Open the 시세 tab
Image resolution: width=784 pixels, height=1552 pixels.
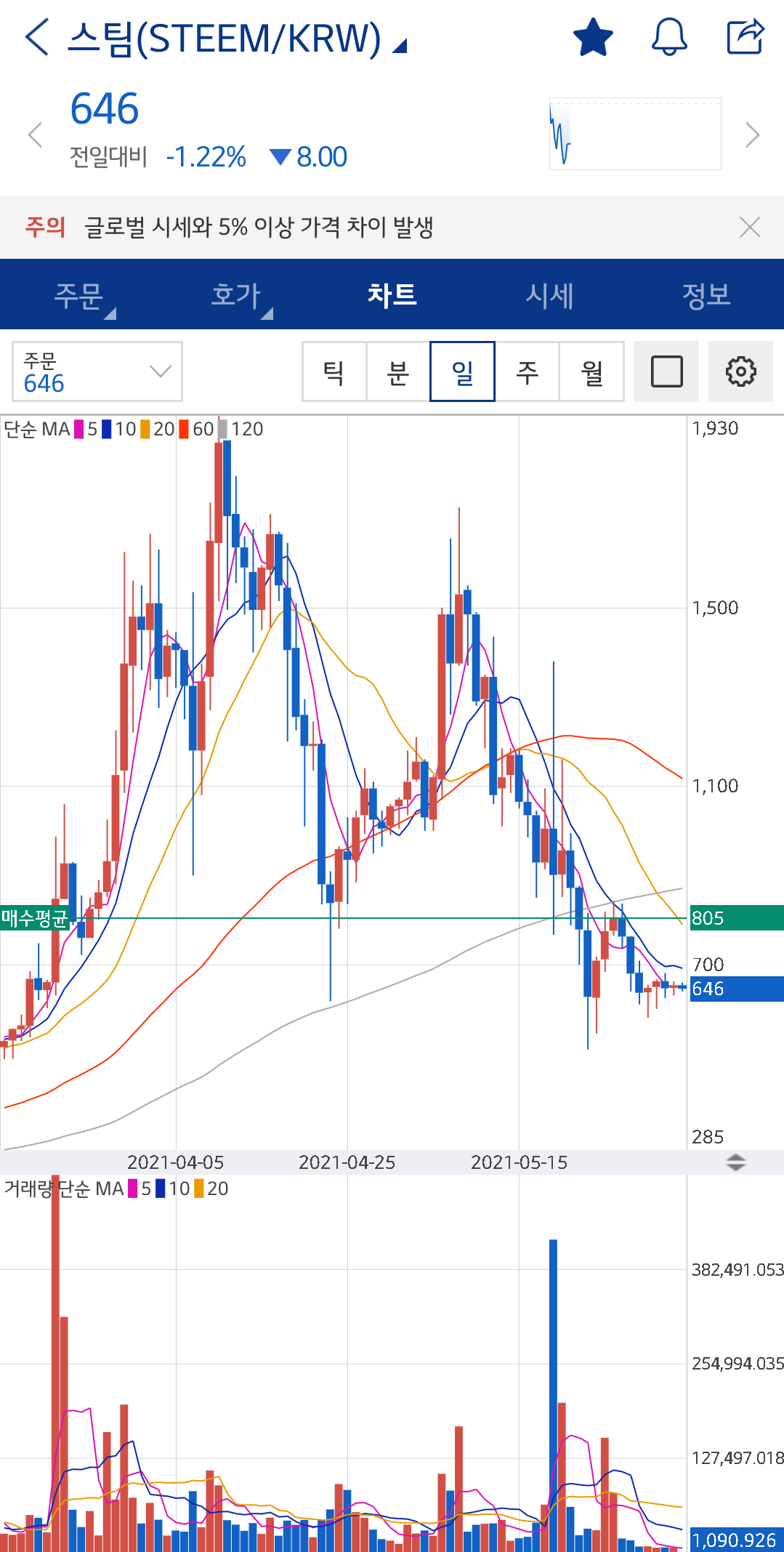pyautogui.click(x=549, y=295)
